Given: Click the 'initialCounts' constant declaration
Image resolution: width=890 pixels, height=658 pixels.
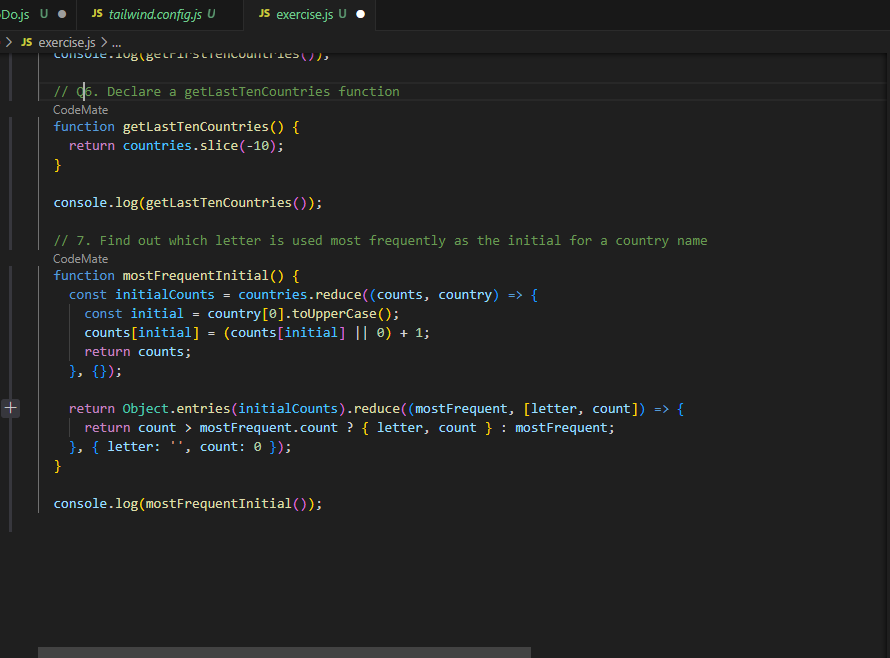Looking at the screenshot, I should (x=165, y=295).
